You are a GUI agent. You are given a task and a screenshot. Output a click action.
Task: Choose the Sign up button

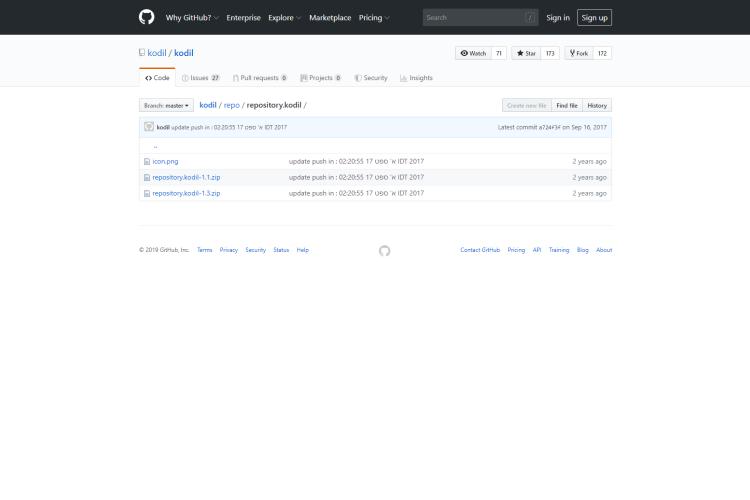(595, 18)
